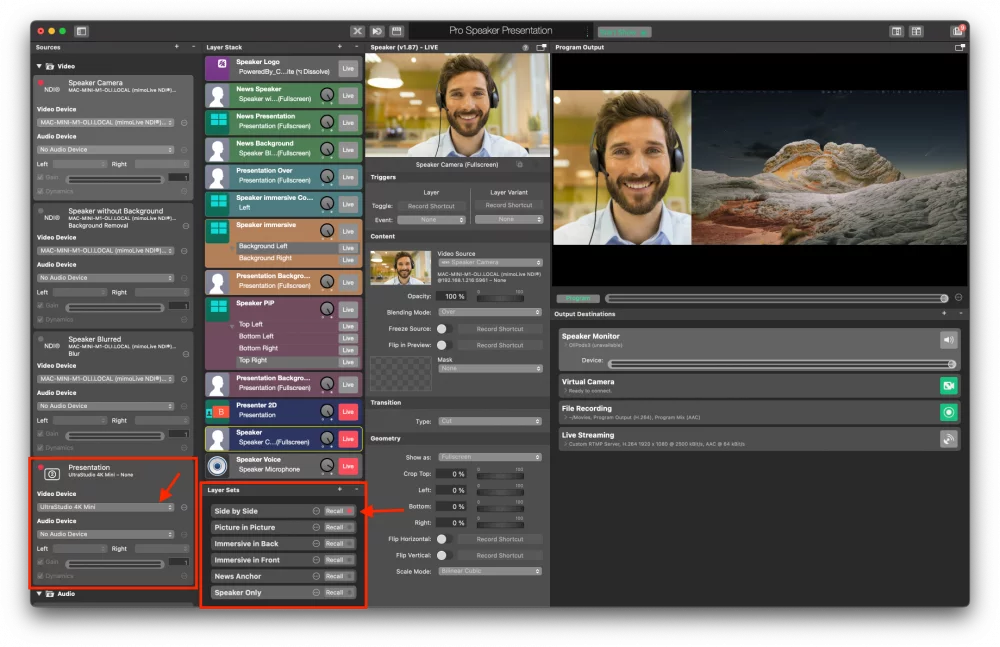Click the notification icon with red badge
The image size is (1000, 647).
pos(957,31)
